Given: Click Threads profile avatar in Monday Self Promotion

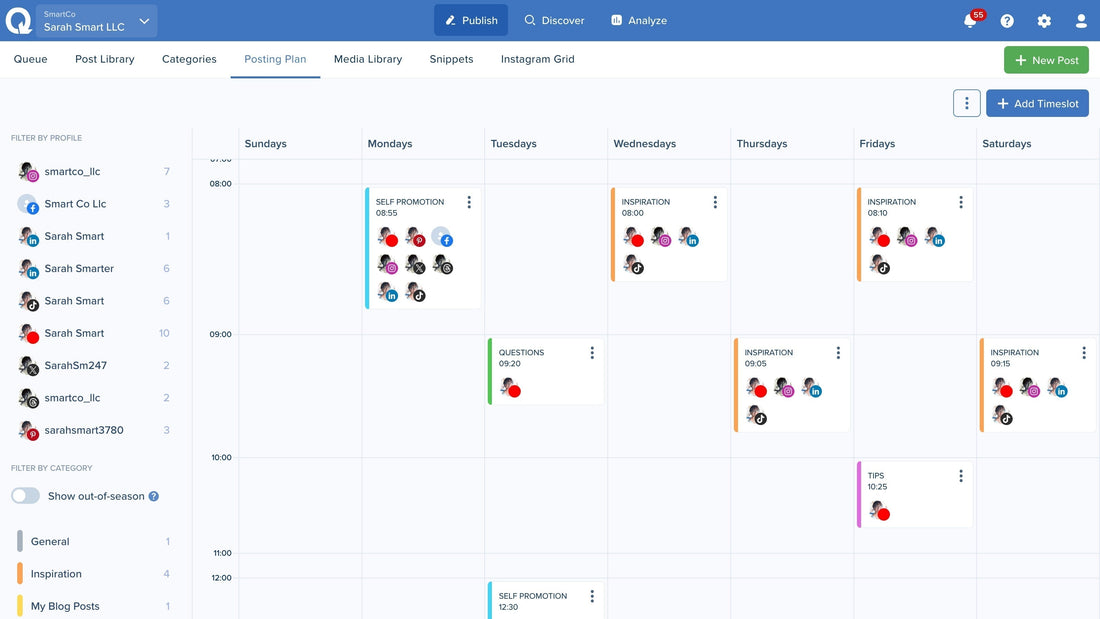Looking at the screenshot, I should click(443, 265).
